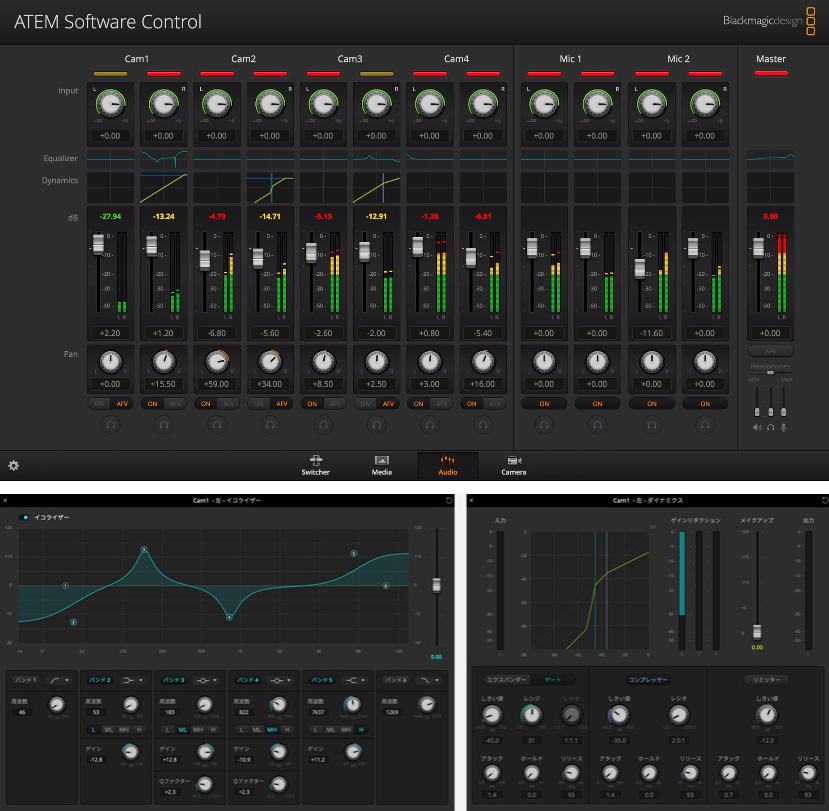Toggle ON for Cam1 left channel
The image size is (829, 811).
tap(99, 403)
